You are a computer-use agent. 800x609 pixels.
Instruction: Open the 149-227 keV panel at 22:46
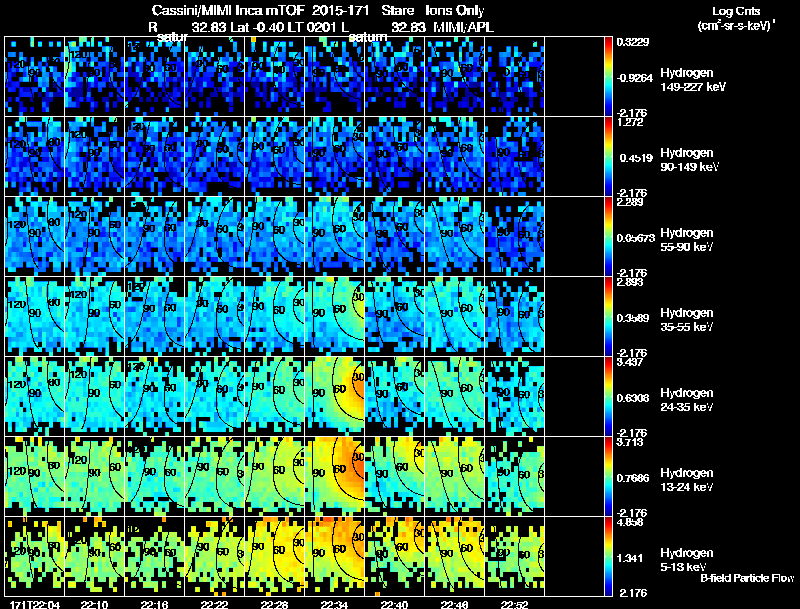pyautogui.click(x=455, y=77)
